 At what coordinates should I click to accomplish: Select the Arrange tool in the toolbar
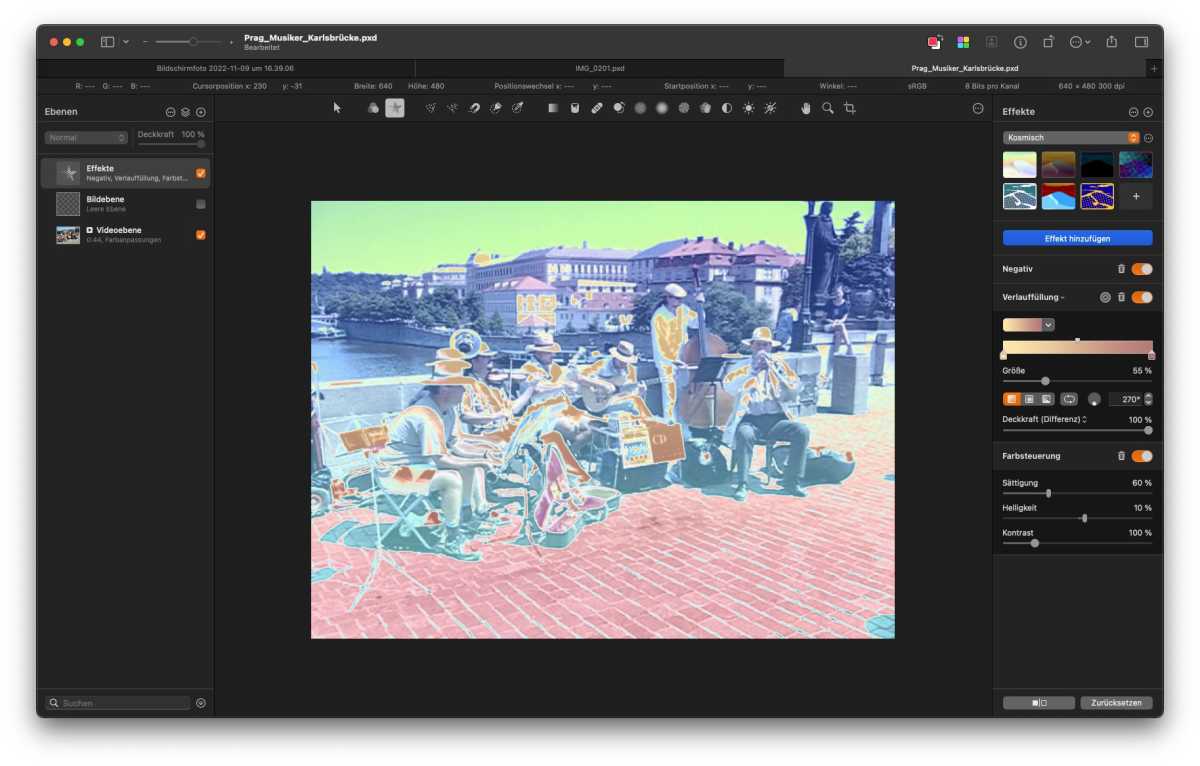336,107
